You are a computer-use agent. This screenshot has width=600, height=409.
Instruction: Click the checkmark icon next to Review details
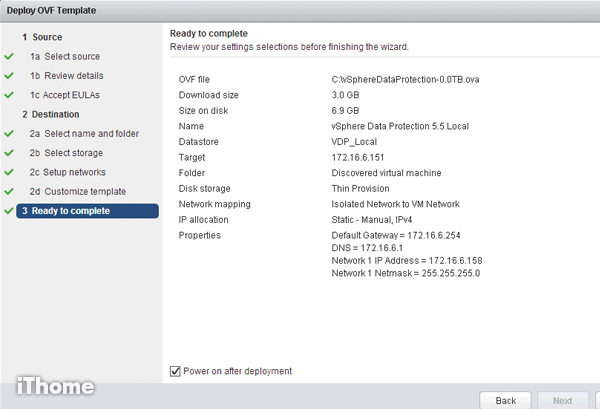(9, 76)
